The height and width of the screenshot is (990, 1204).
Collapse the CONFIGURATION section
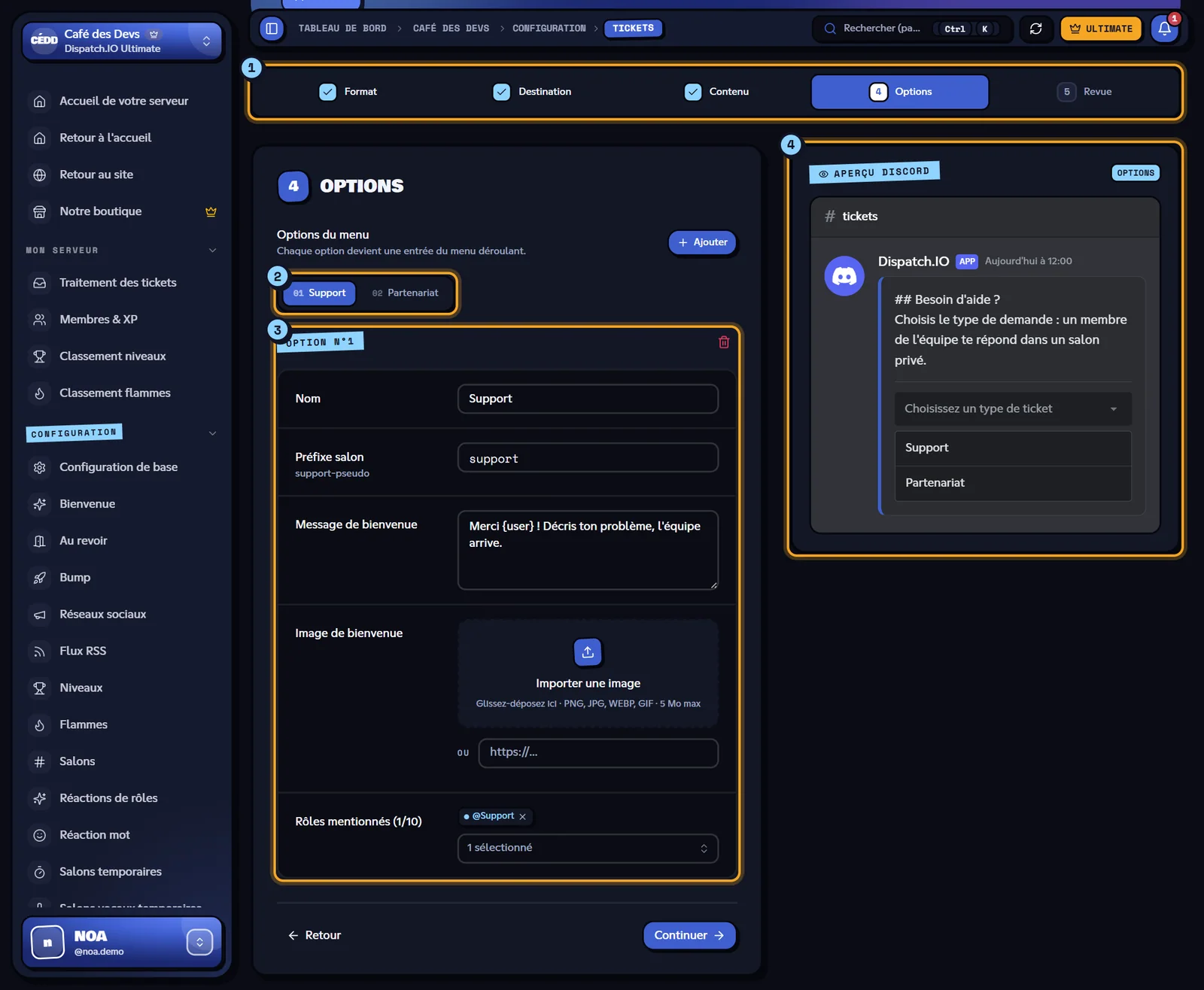pos(212,433)
